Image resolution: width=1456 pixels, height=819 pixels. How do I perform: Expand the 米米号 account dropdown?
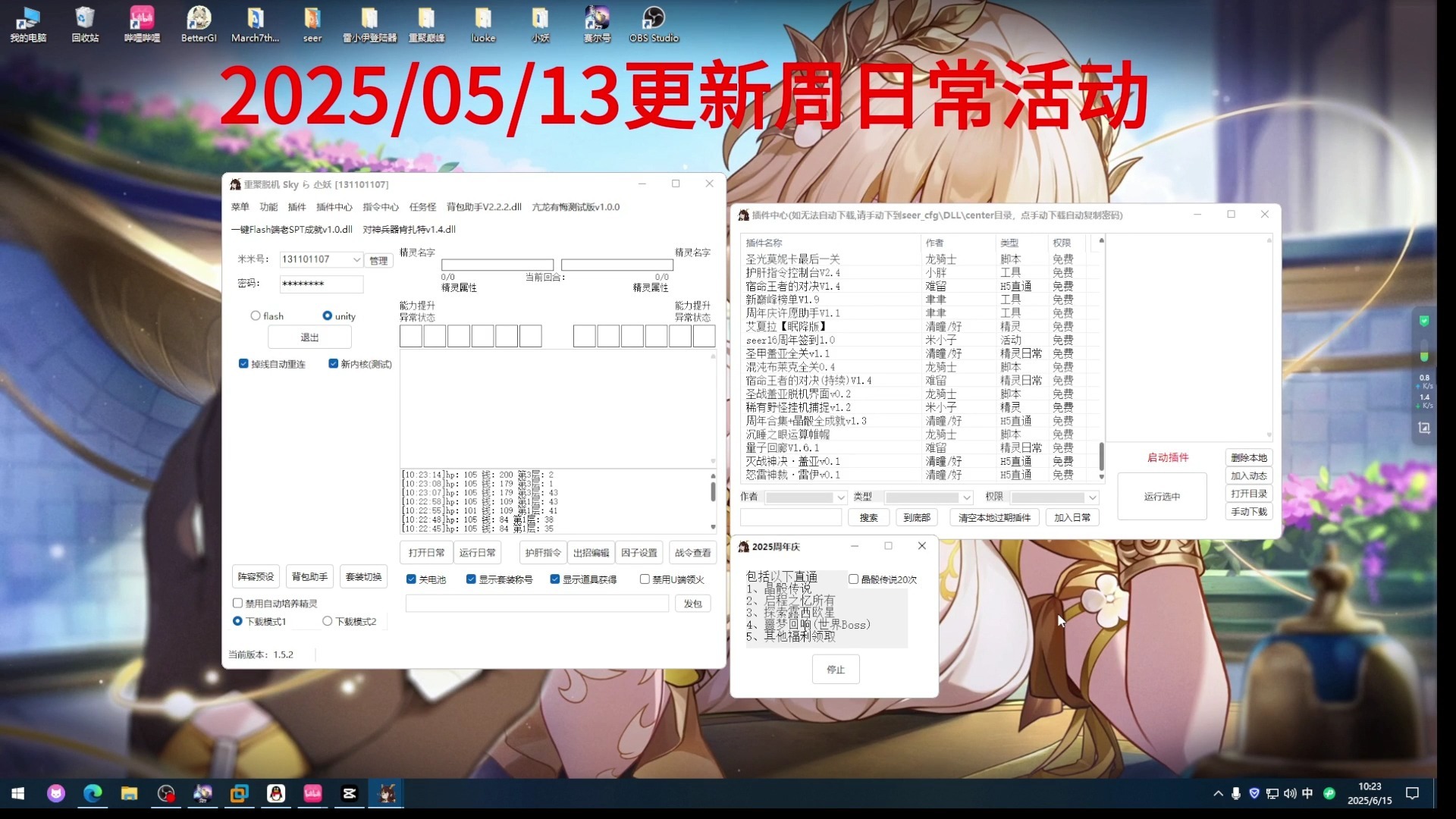pos(356,259)
